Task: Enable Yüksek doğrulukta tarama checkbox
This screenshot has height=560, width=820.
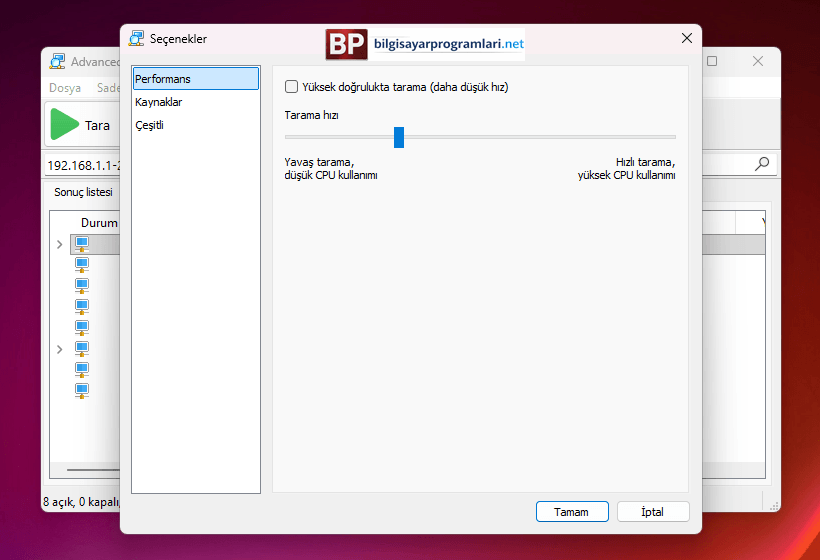Action: [x=291, y=87]
